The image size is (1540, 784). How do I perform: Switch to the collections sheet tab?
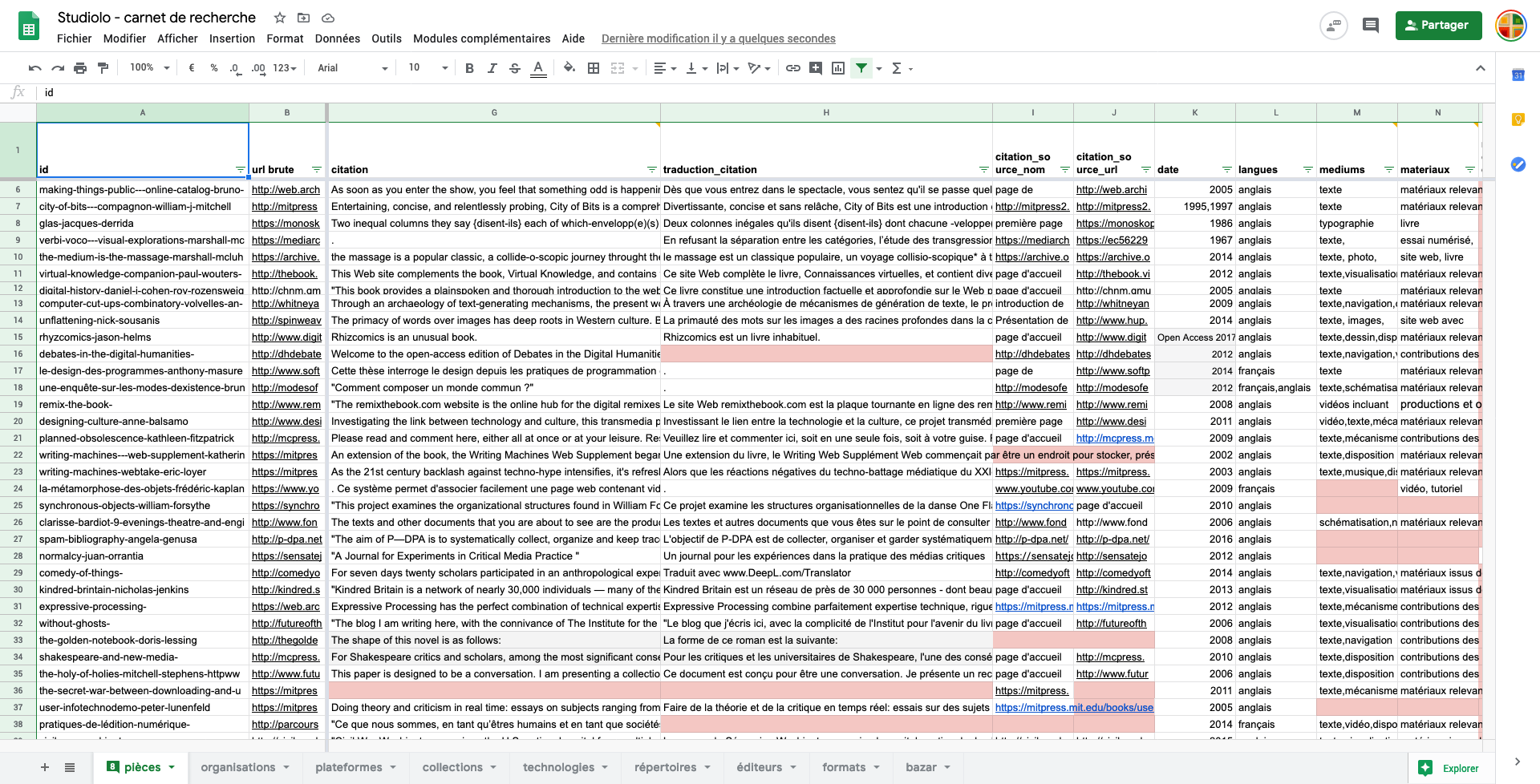(459, 767)
